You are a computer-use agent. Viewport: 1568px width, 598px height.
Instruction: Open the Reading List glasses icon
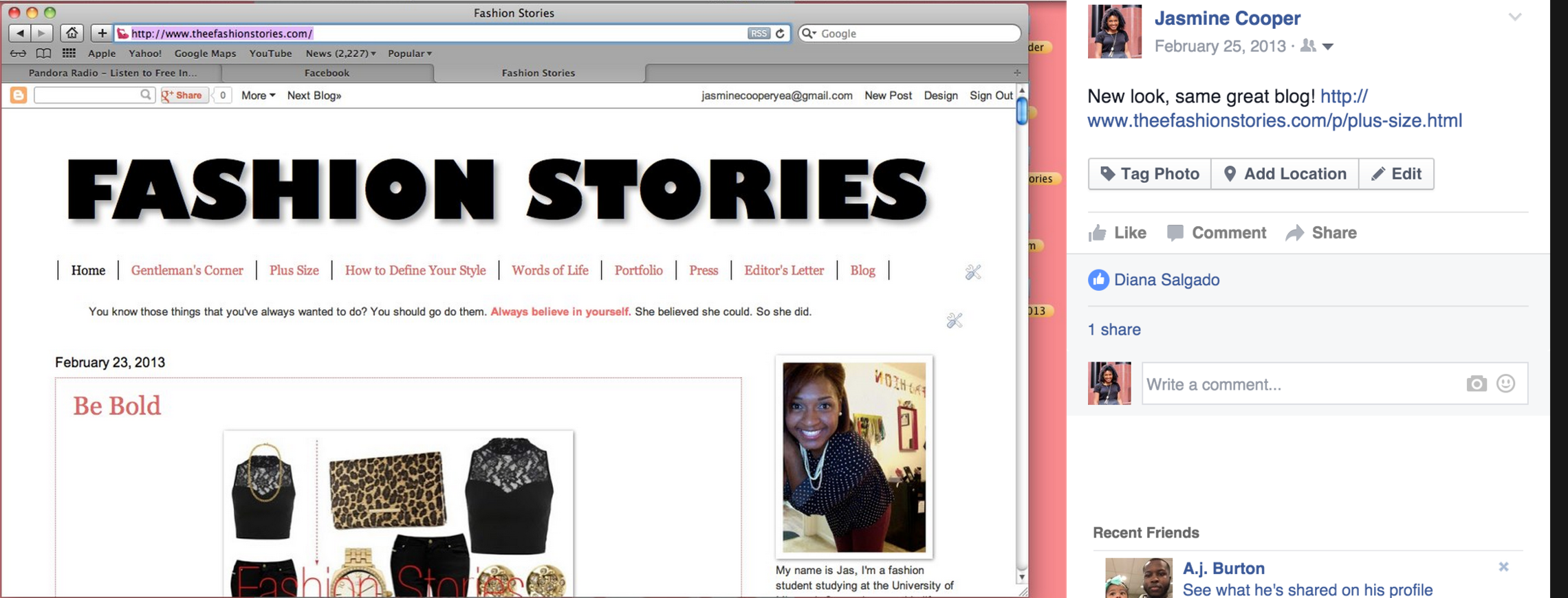tap(18, 53)
